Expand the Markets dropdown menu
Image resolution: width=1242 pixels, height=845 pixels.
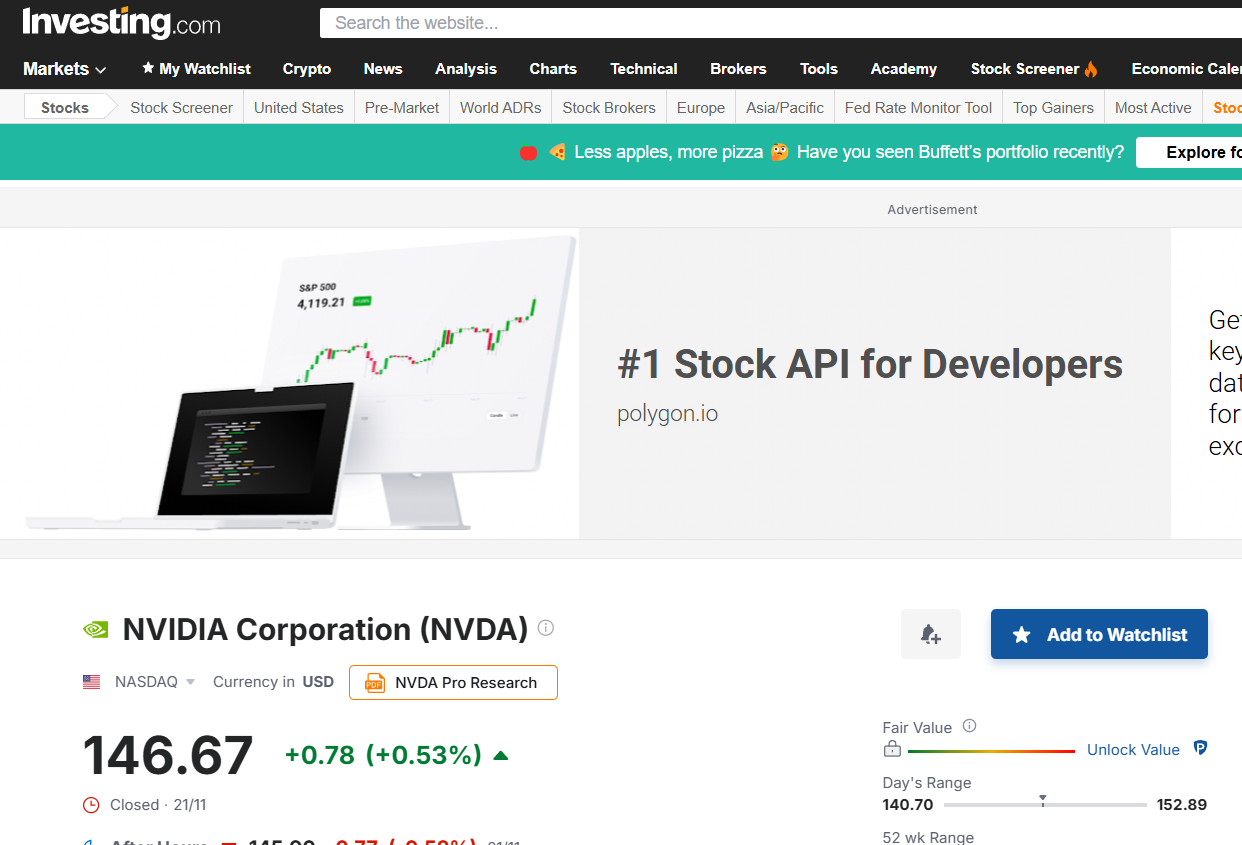[x=64, y=69]
